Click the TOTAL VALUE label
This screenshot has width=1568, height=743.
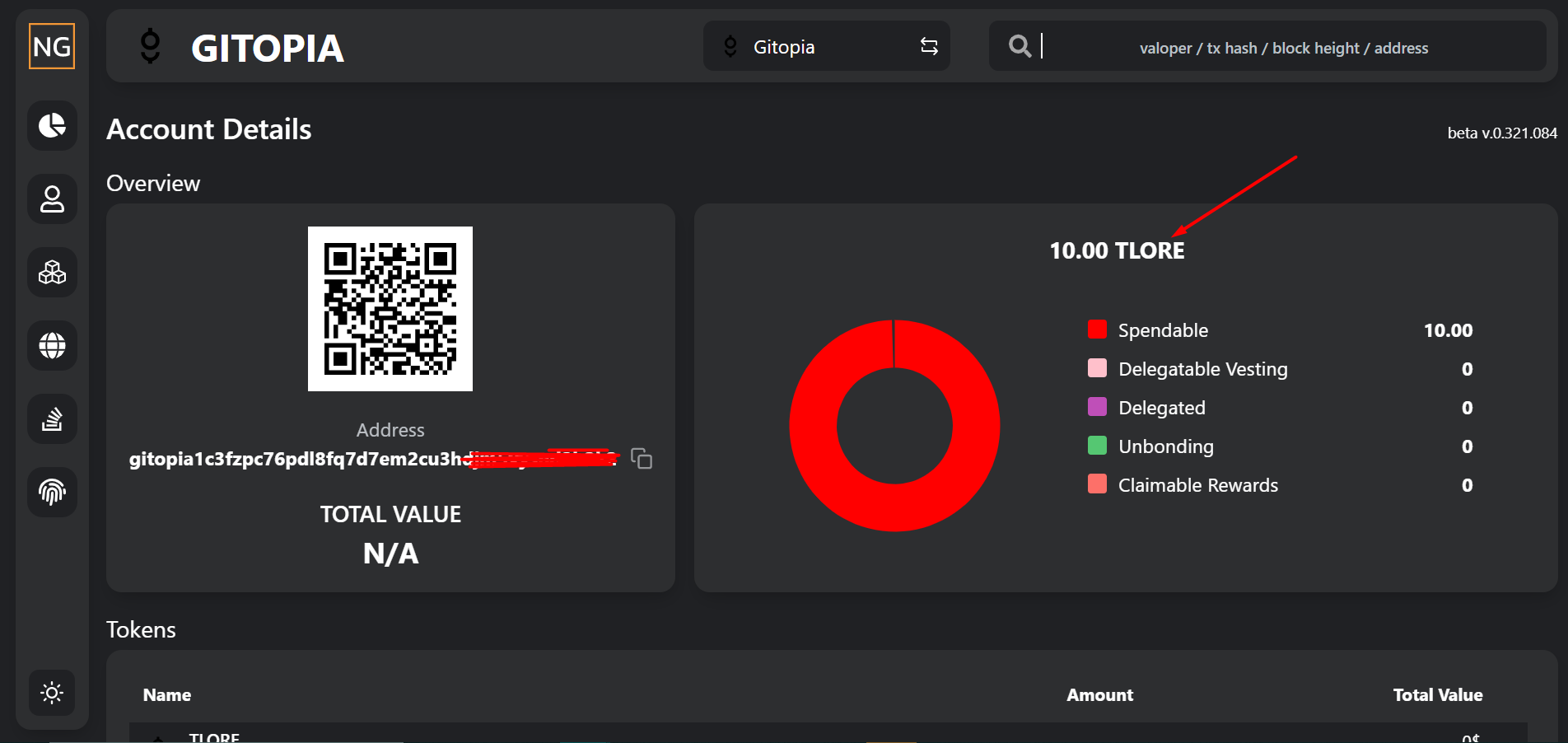tap(390, 514)
